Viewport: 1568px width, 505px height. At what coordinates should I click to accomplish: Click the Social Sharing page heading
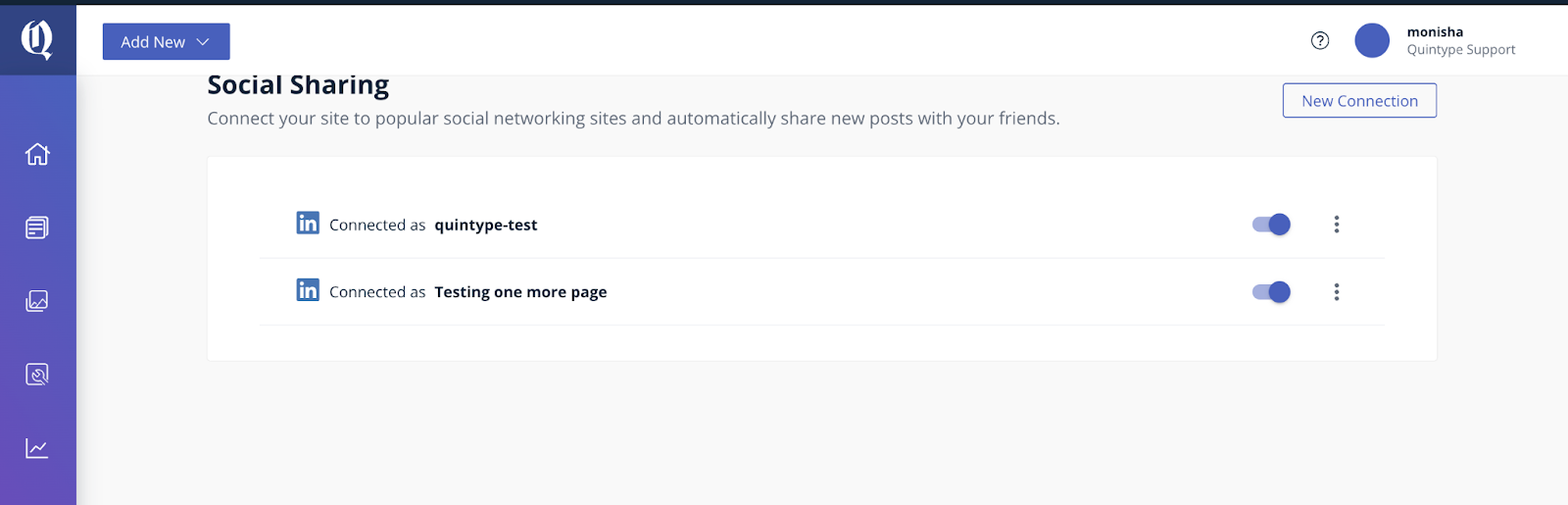point(298,85)
